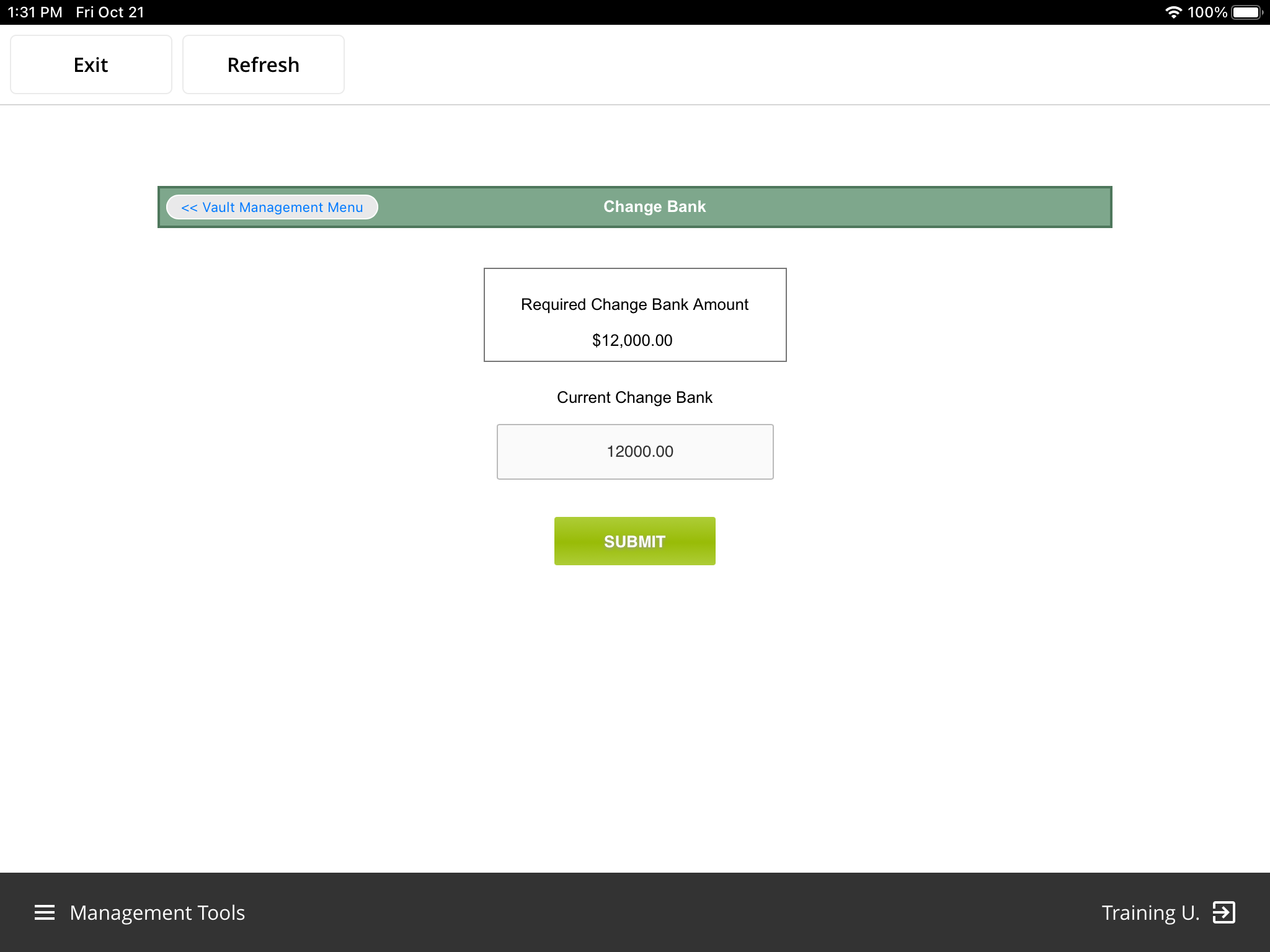The image size is (1270, 952).
Task: Click the Current Change Bank input field
Action: pyautogui.click(x=634, y=451)
